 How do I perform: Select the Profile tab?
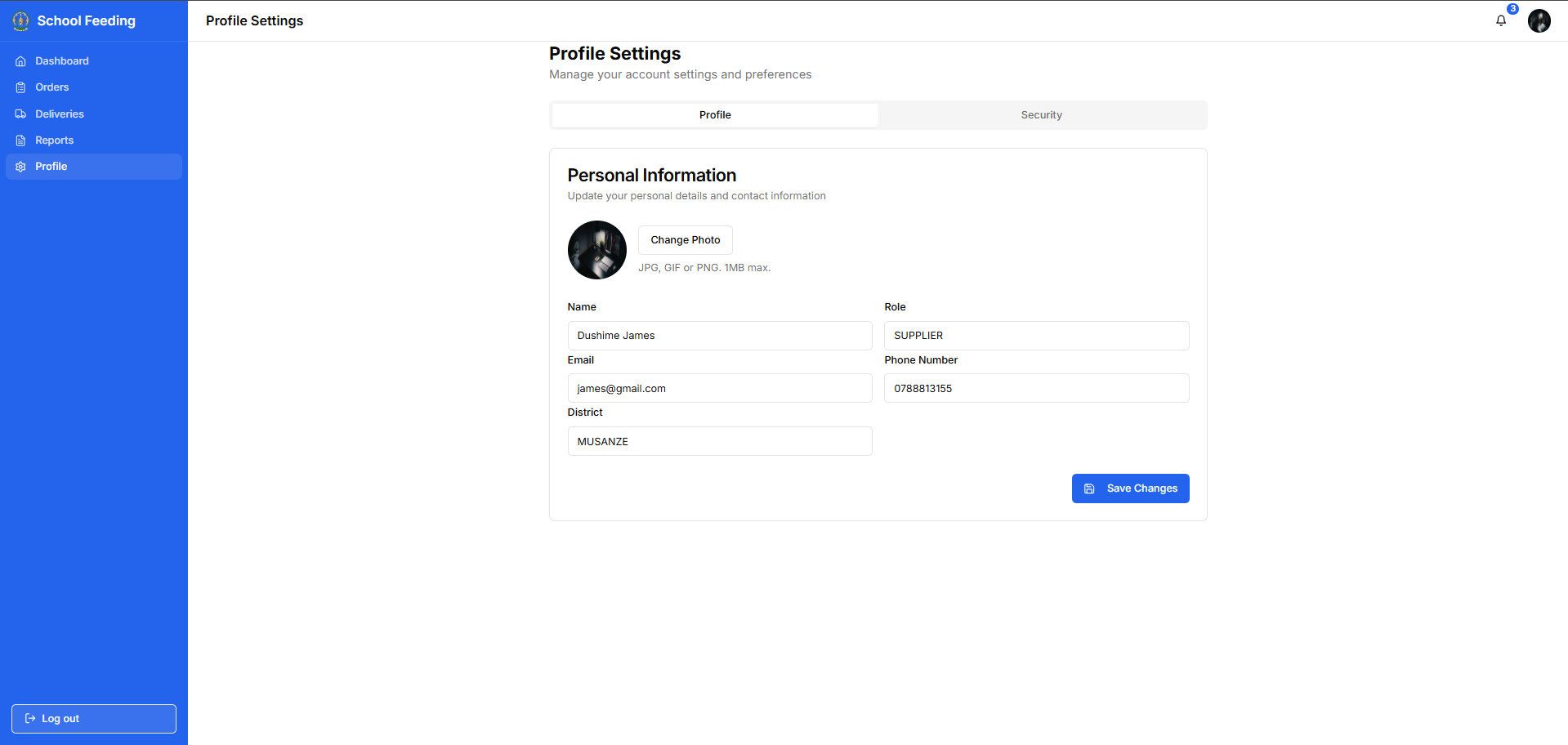click(x=715, y=115)
